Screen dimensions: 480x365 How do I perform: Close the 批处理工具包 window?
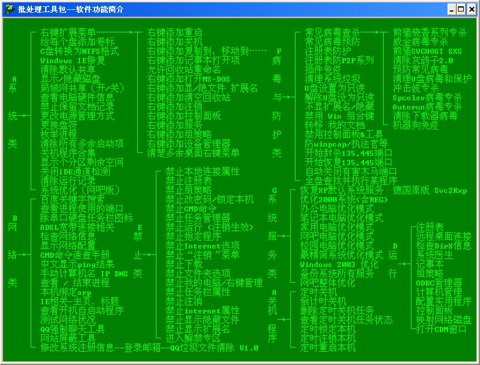pyautogui.click(x=471, y=9)
